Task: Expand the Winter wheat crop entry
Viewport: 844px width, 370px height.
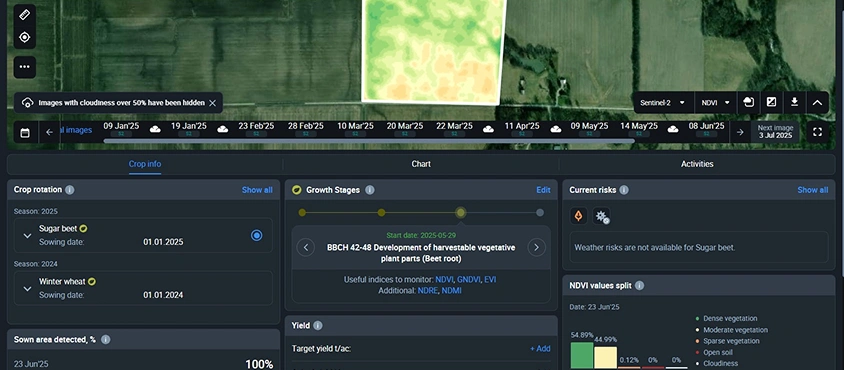Action: pyautogui.click(x=27, y=288)
